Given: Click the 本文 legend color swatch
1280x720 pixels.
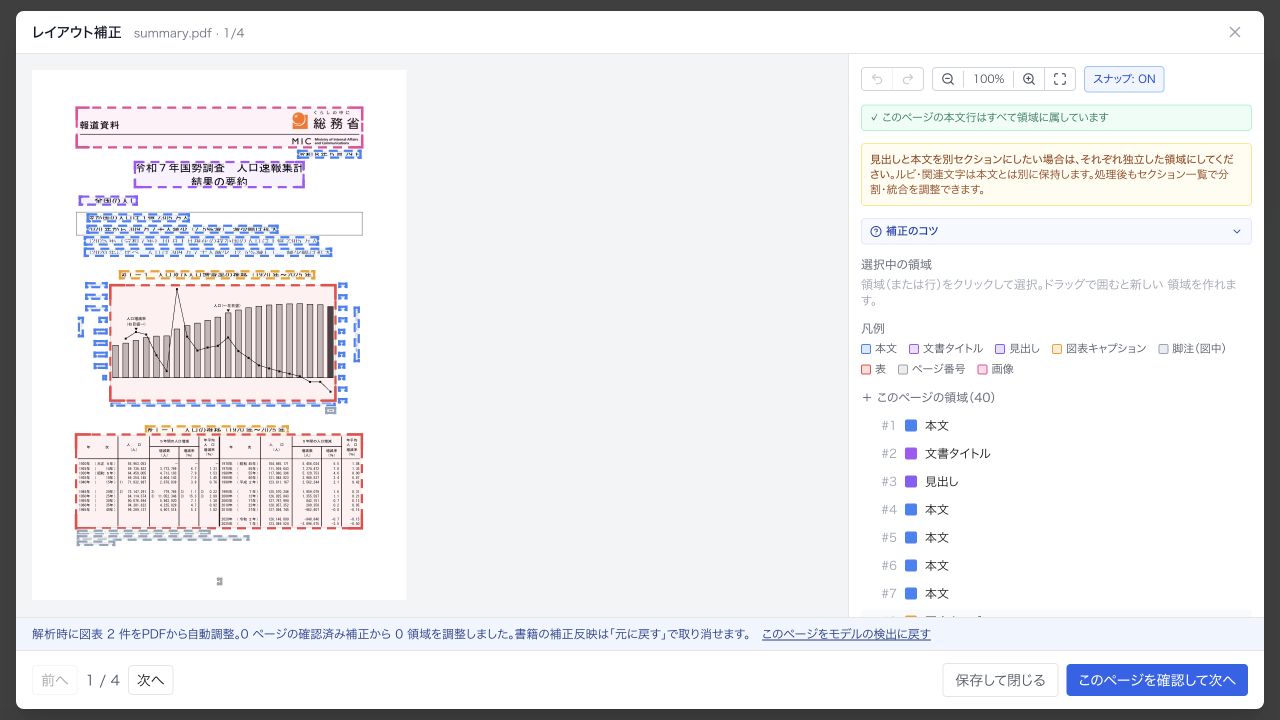Looking at the screenshot, I should tap(866, 349).
